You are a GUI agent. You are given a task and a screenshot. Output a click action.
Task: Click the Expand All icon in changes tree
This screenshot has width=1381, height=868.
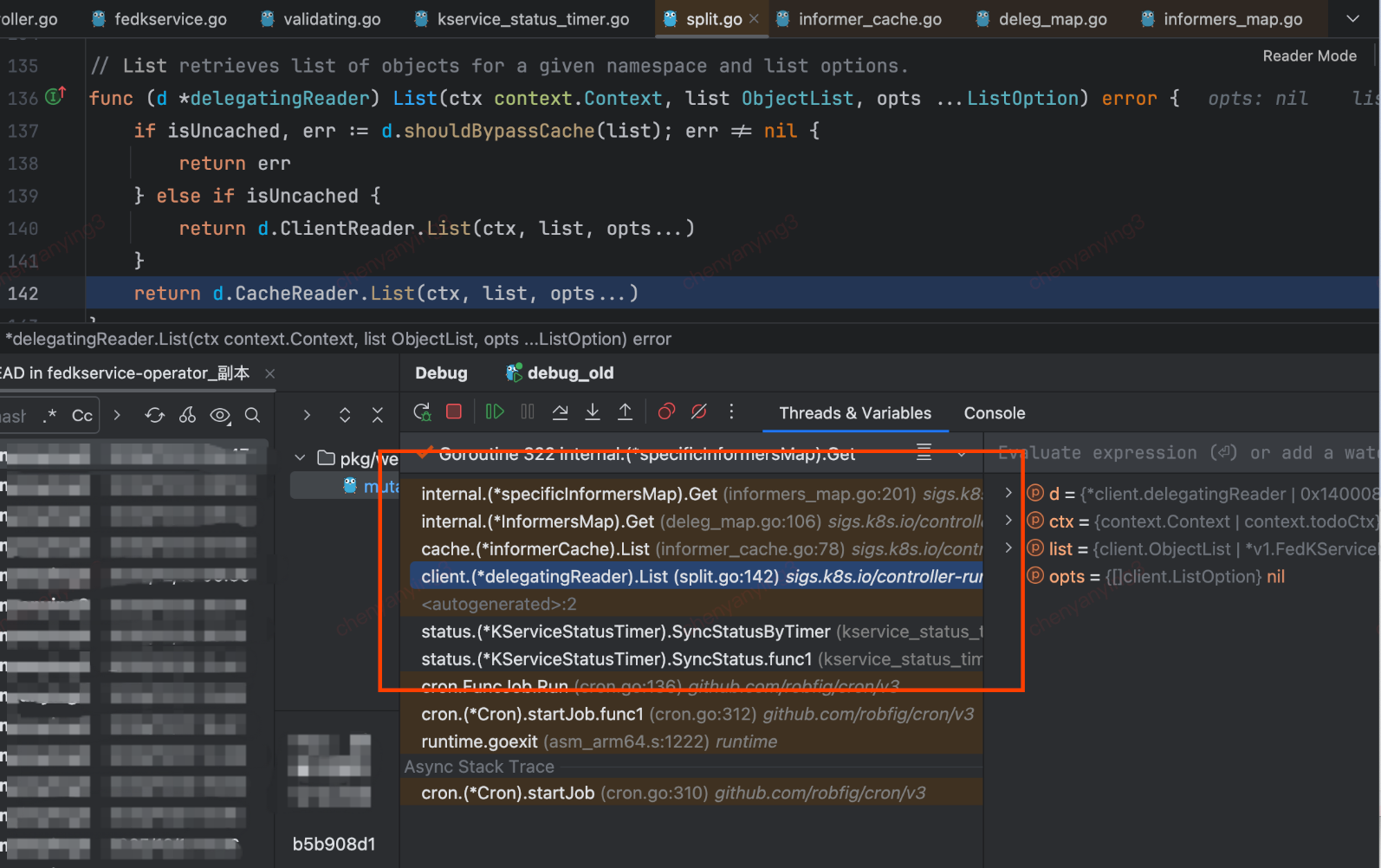pyautogui.click(x=345, y=415)
